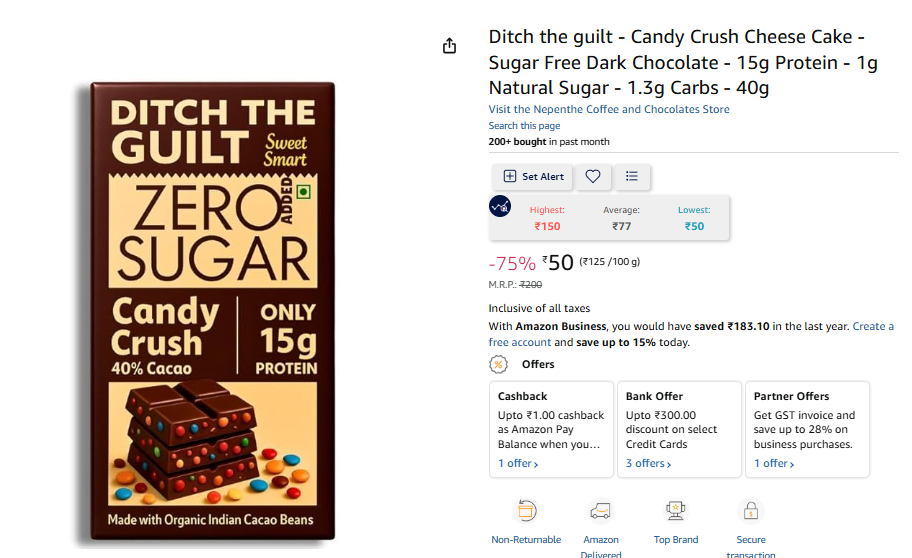Click the Amazon Delivered truck icon
Viewport: 912px width, 558px height.
click(x=600, y=510)
